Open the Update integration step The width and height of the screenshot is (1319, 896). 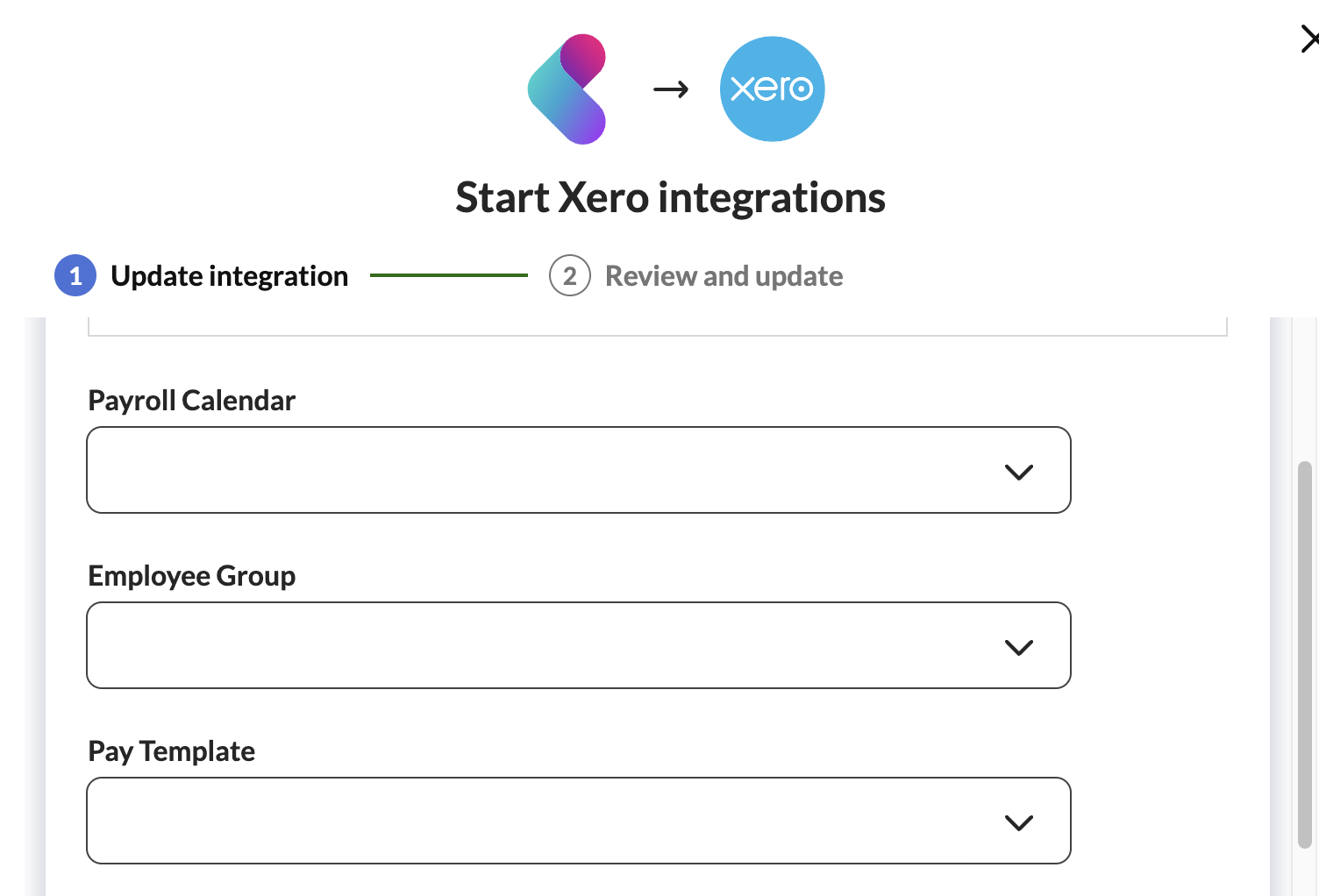[x=229, y=276]
